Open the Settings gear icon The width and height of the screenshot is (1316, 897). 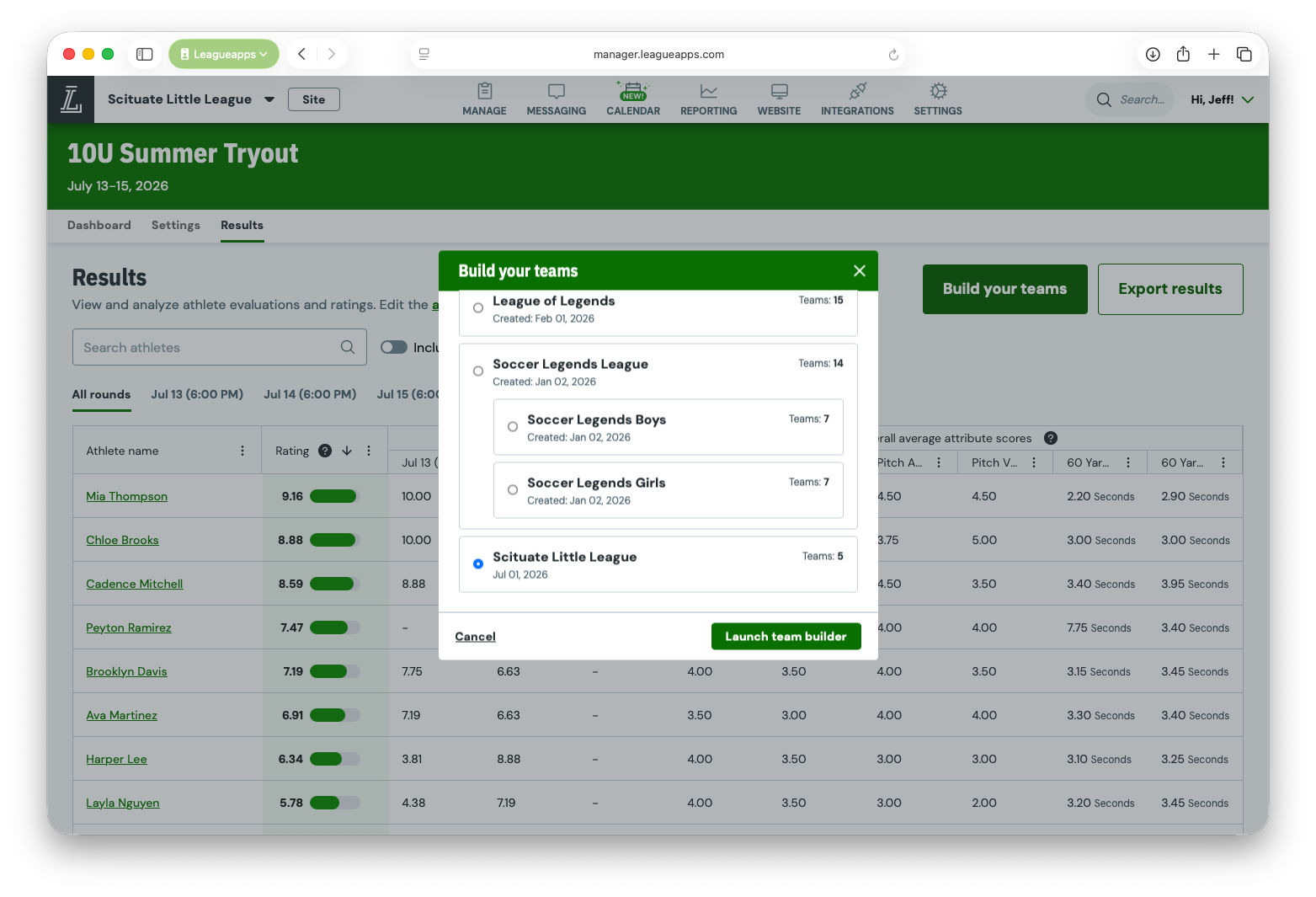939,91
